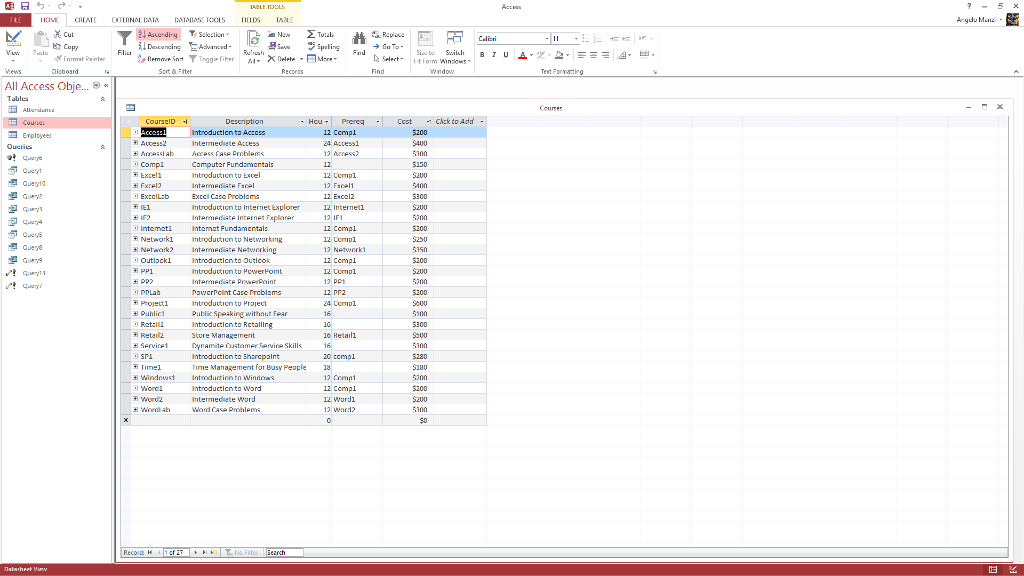Viewport: 1024px width, 576px height.
Task: Sort records with the Ascending icon
Action: coord(141,34)
